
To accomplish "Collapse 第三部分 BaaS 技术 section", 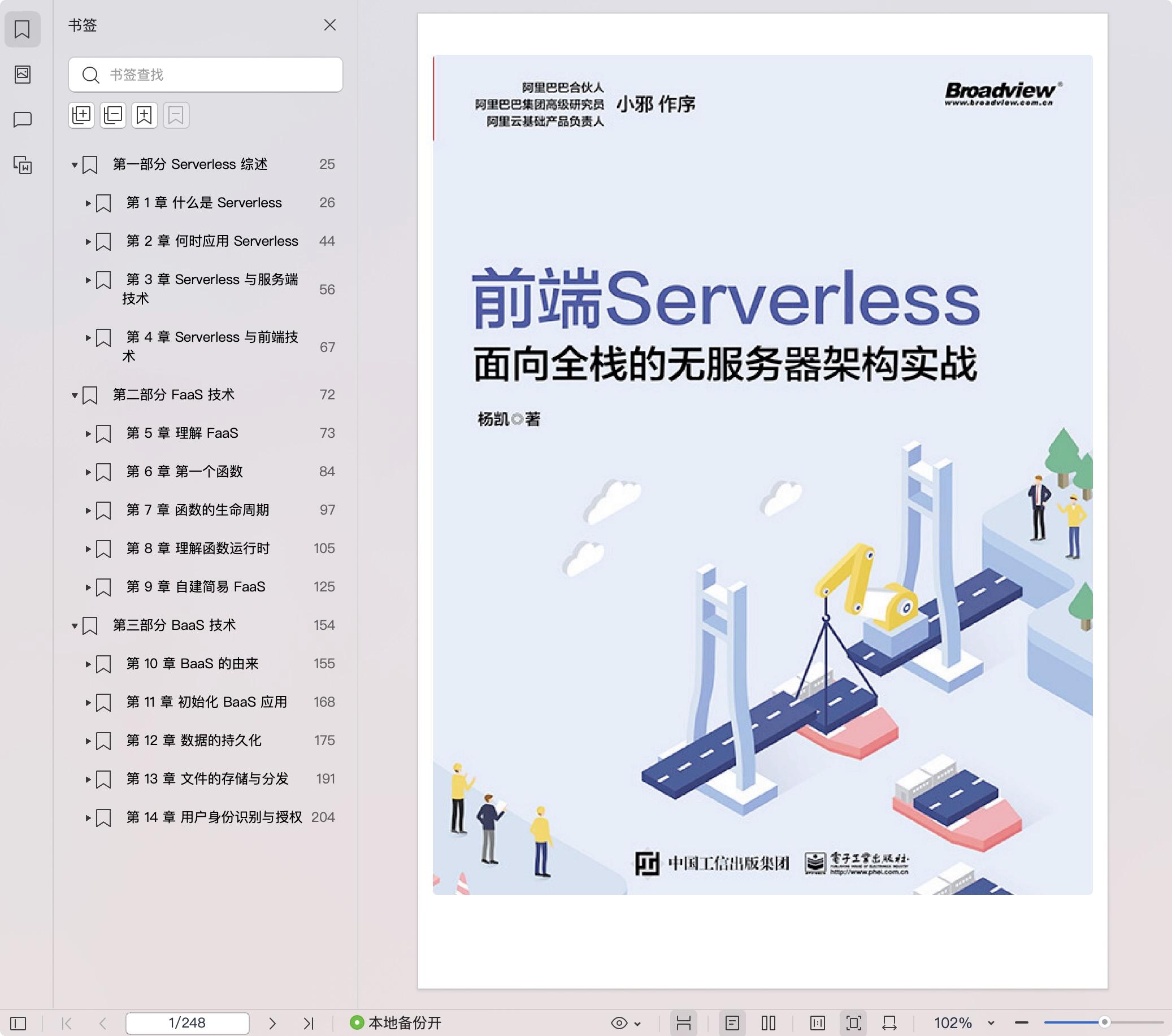I will tap(75, 626).
